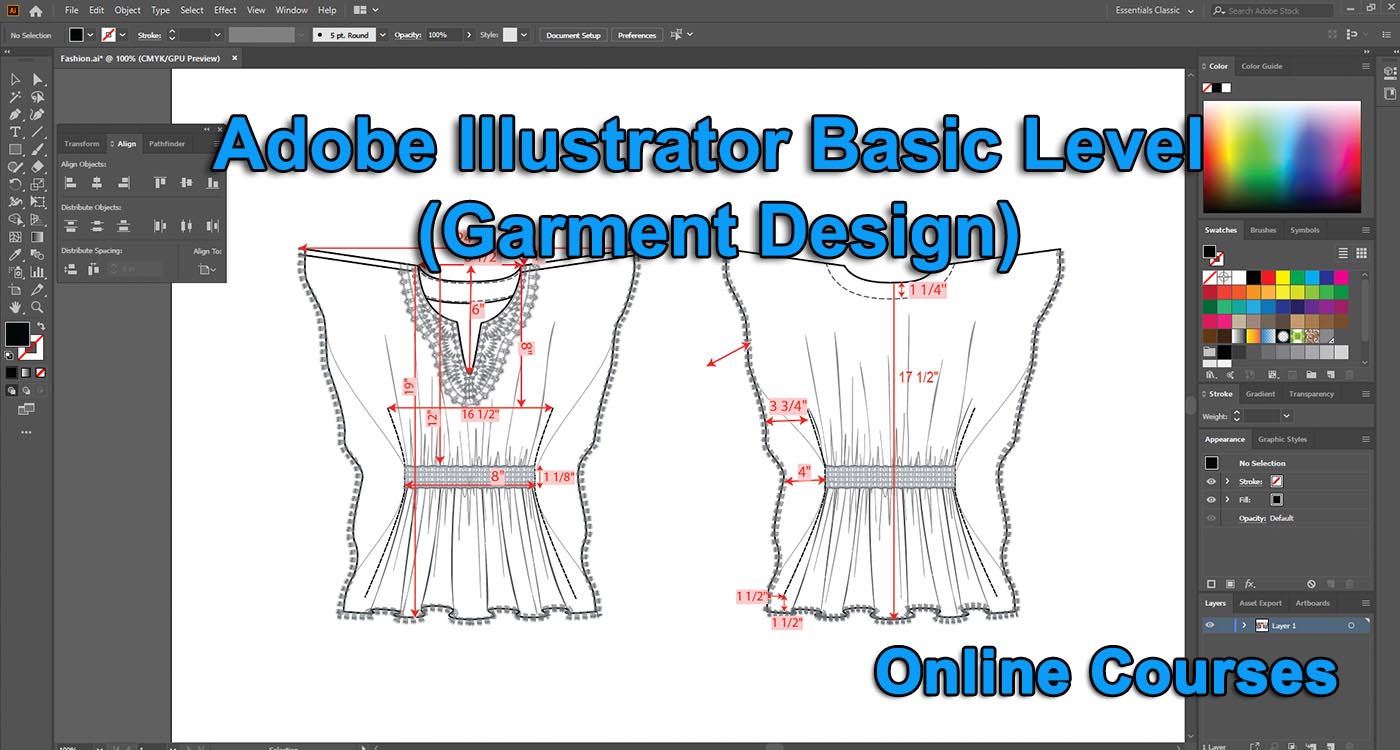Select the Pen tool
The width and height of the screenshot is (1400, 750).
14,116
